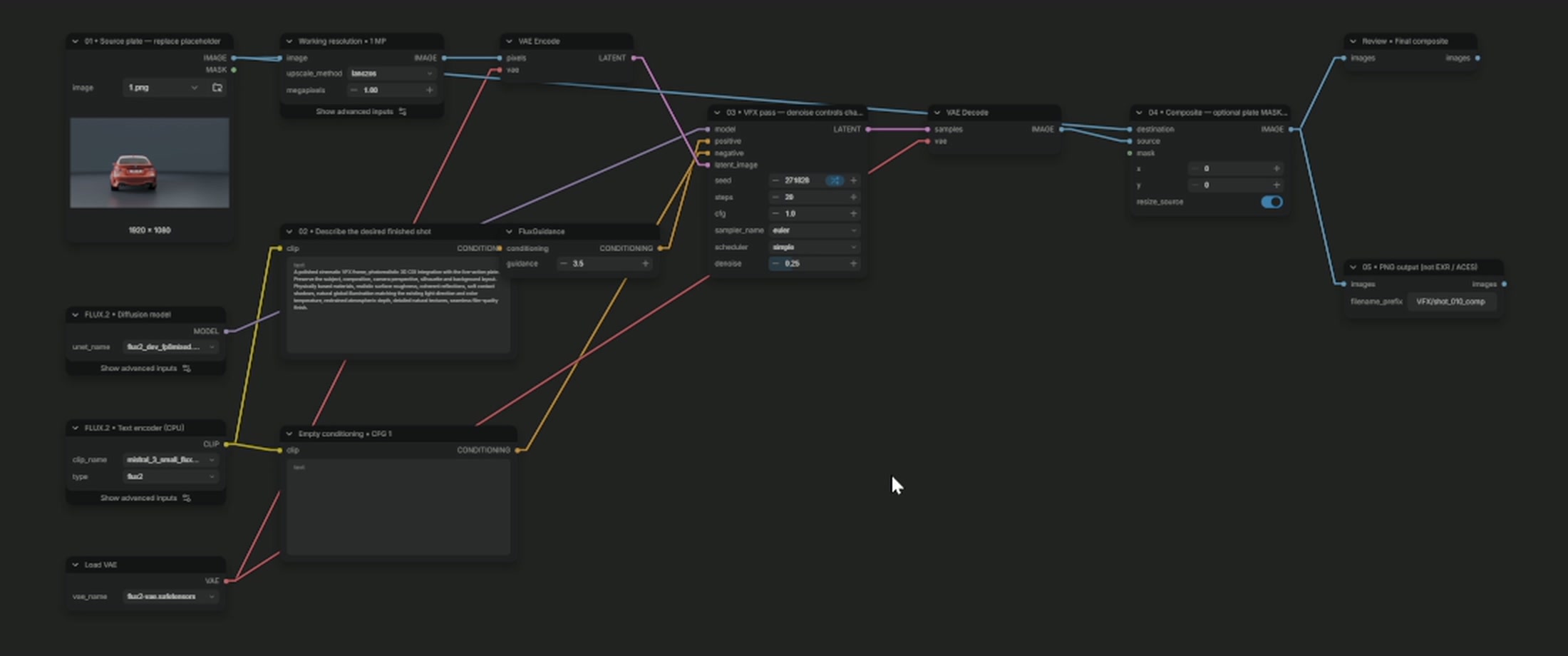Viewport: 1568px width, 656px height.
Task: Collapse the Review Final composite node
Action: [x=1353, y=41]
